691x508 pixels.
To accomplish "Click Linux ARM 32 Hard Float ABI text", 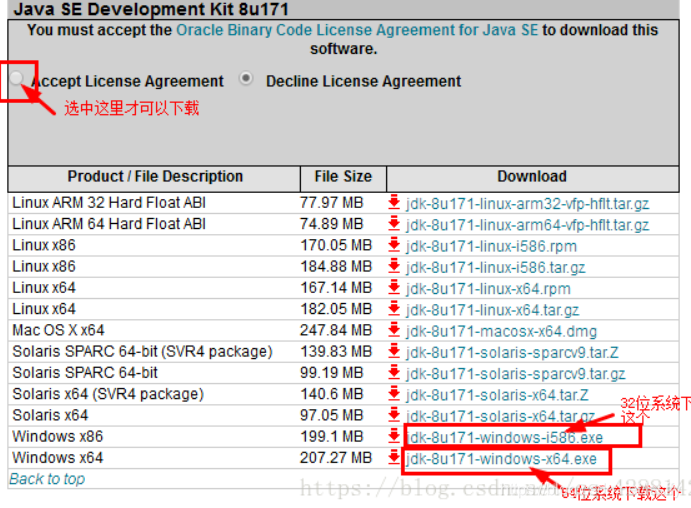I will pyautogui.click(x=109, y=203).
